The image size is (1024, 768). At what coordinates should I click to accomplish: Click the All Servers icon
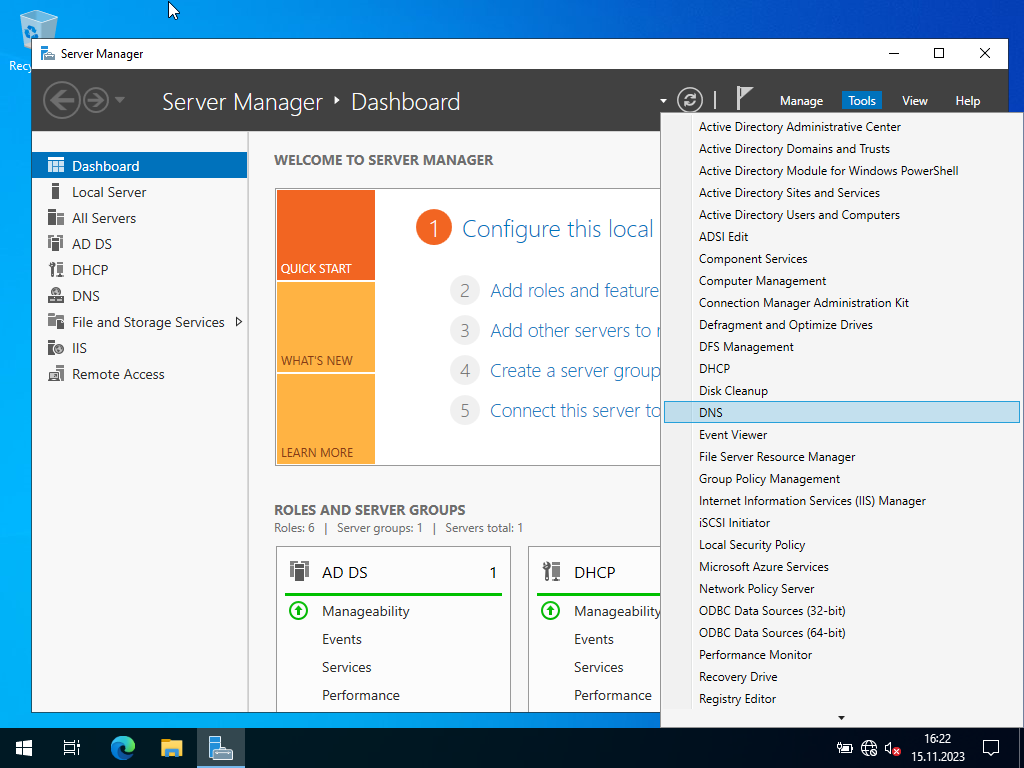(x=56, y=217)
